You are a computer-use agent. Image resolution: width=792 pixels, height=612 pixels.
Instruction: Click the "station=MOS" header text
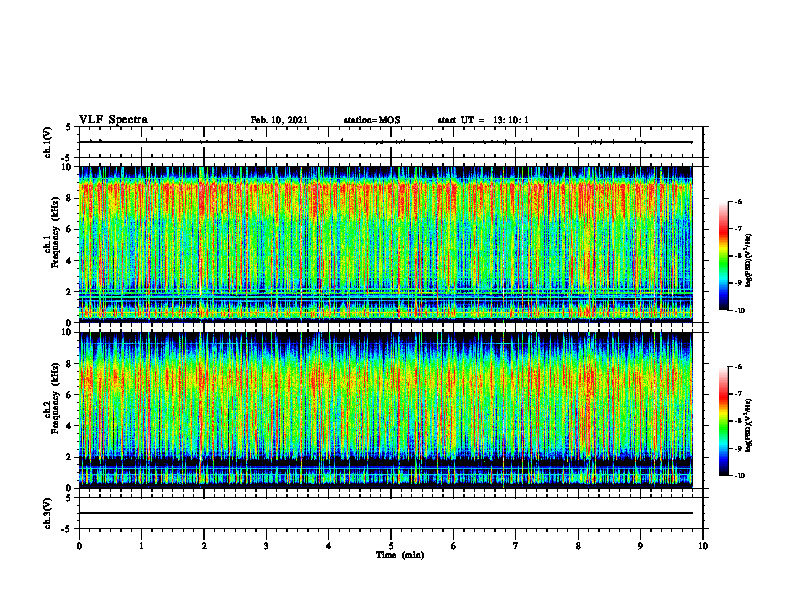point(372,120)
